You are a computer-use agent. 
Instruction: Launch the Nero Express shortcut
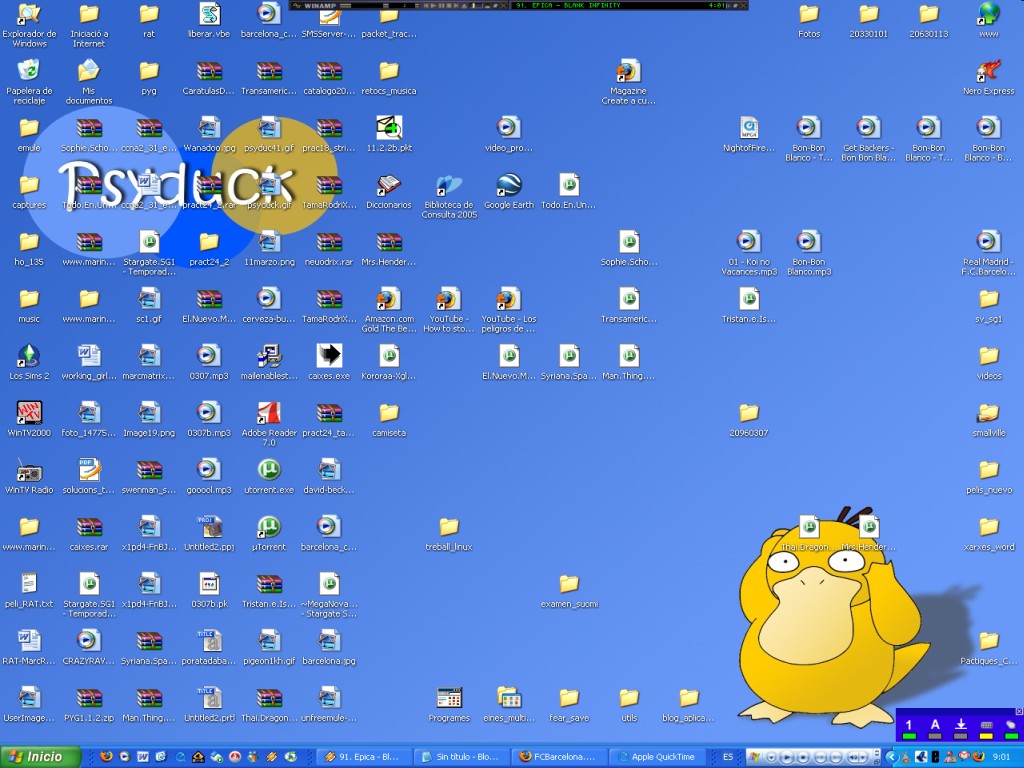(988, 77)
